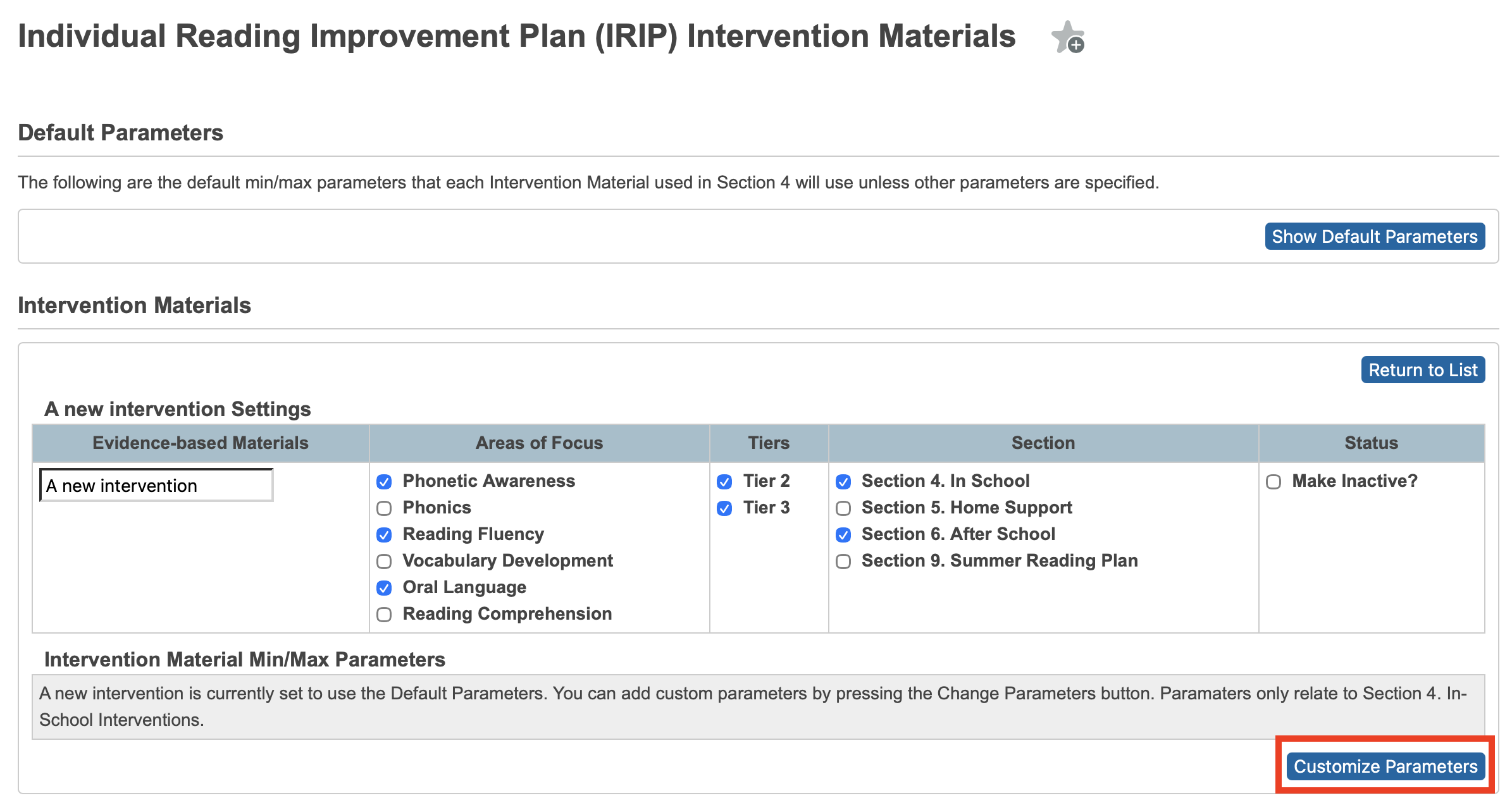The width and height of the screenshot is (1512, 798).
Task: Uncheck Phonetic Awareness area of focus
Action: (384, 481)
